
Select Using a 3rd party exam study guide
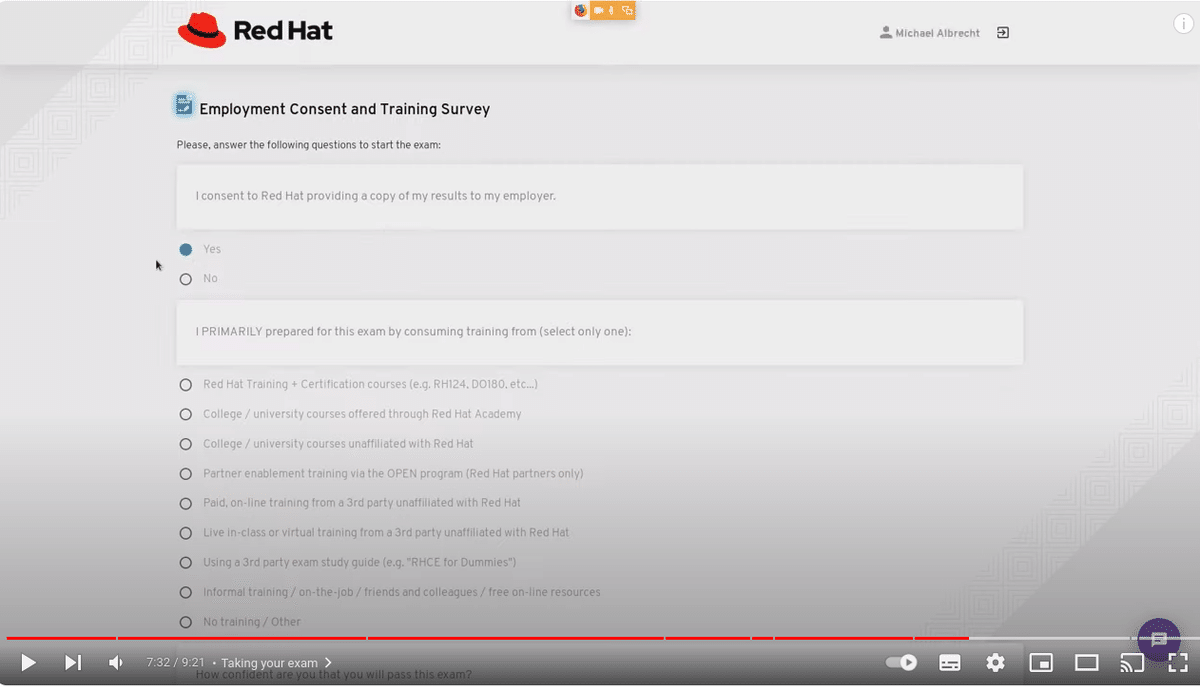click(x=185, y=562)
